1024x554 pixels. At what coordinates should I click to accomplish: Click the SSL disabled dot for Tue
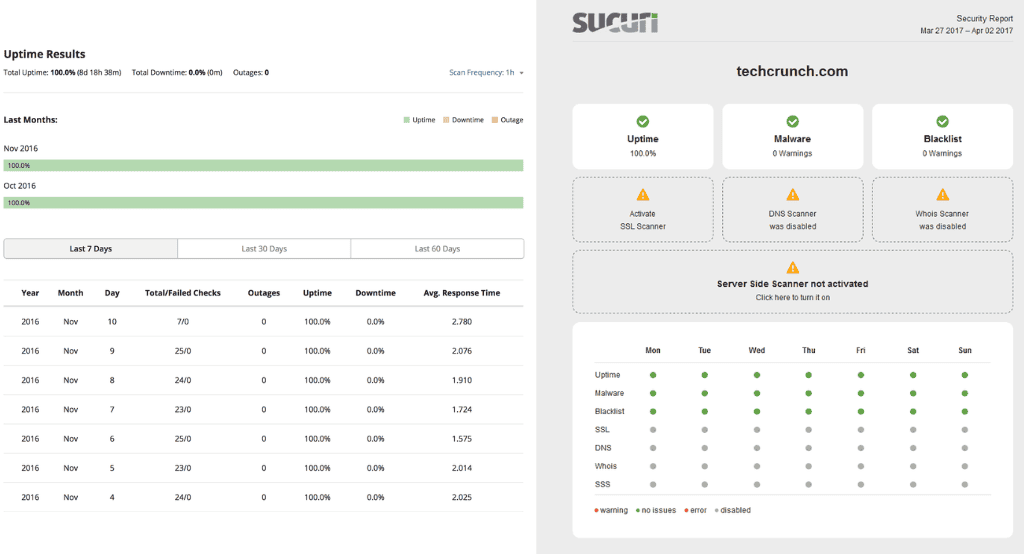pyautogui.click(x=704, y=430)
